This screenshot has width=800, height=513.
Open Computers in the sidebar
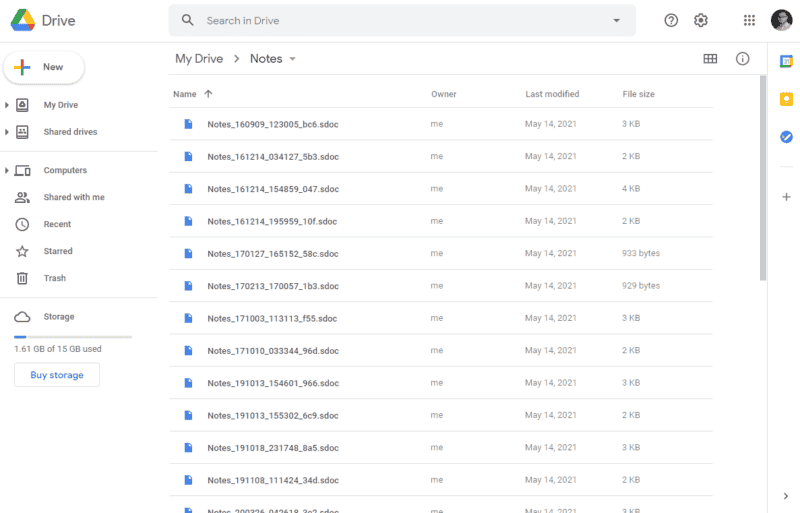[x=65, y=170]
